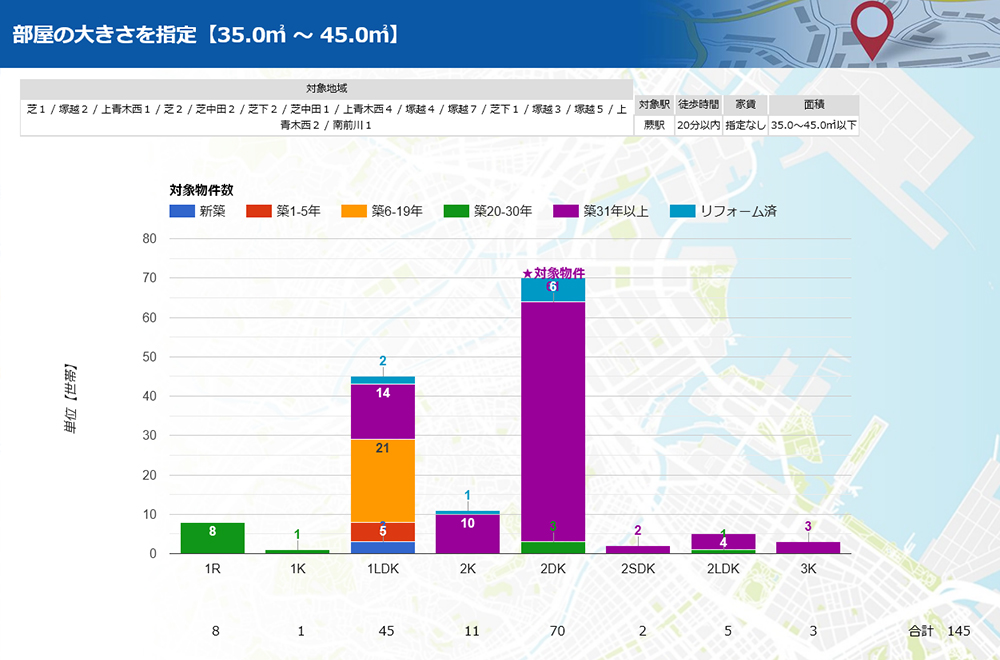Click the ★対象物件 marker label

coord(553,272)
